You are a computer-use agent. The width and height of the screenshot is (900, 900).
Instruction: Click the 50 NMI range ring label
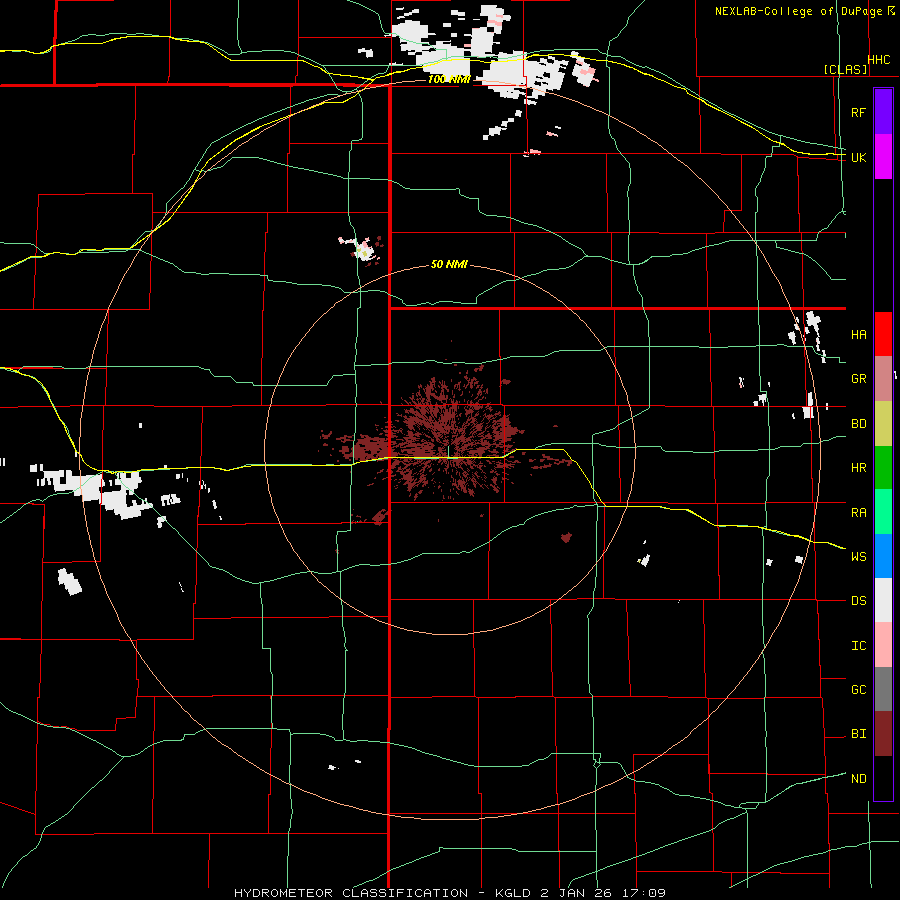pyautogui.click(x=449, y=264)
